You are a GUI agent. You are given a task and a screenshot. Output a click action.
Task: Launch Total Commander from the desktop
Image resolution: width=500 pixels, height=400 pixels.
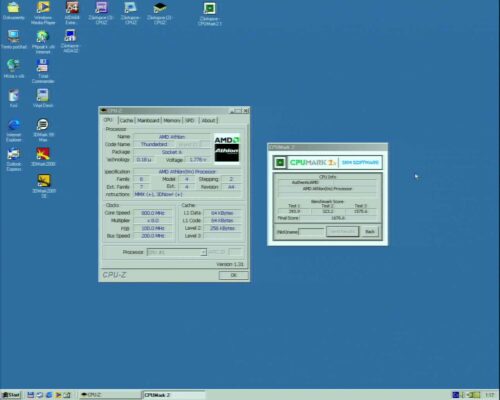coord(43,71)
